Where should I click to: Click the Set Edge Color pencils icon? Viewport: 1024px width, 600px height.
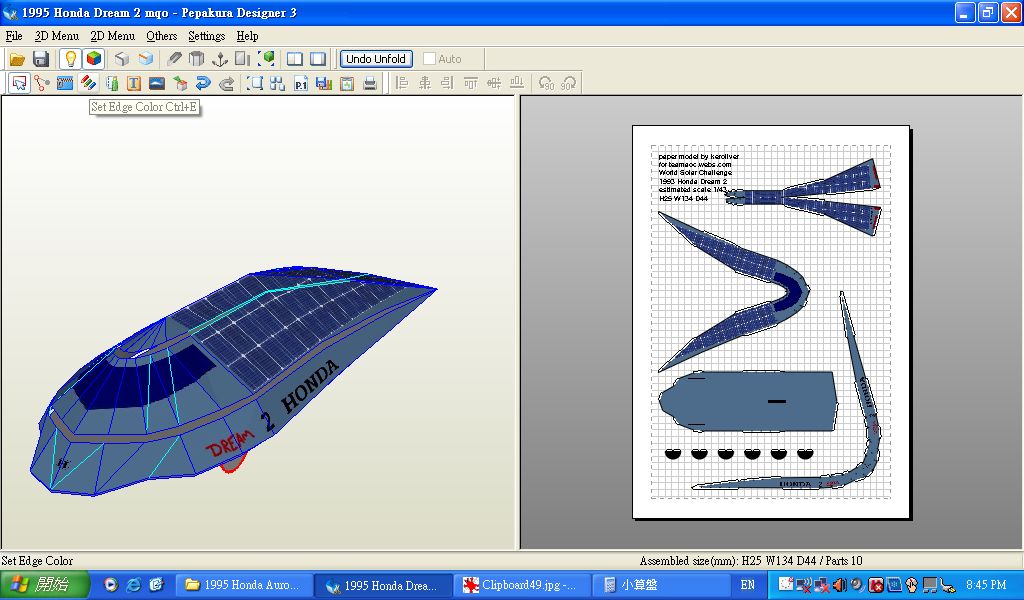tap(88, 84)
